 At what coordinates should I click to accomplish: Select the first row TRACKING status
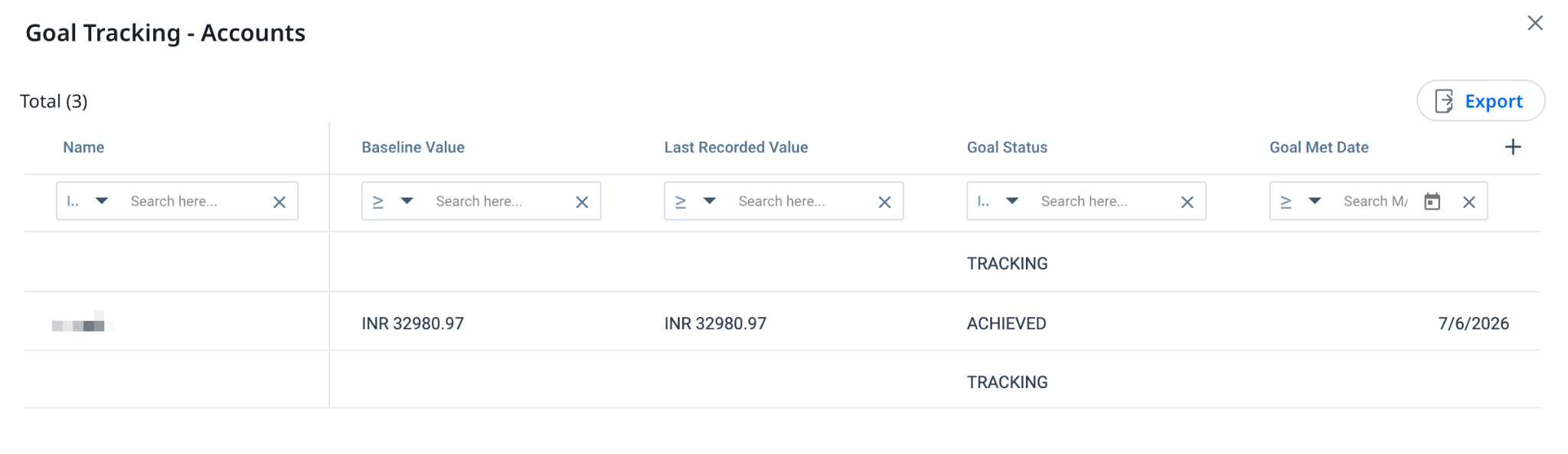[x=1007, y=263]
